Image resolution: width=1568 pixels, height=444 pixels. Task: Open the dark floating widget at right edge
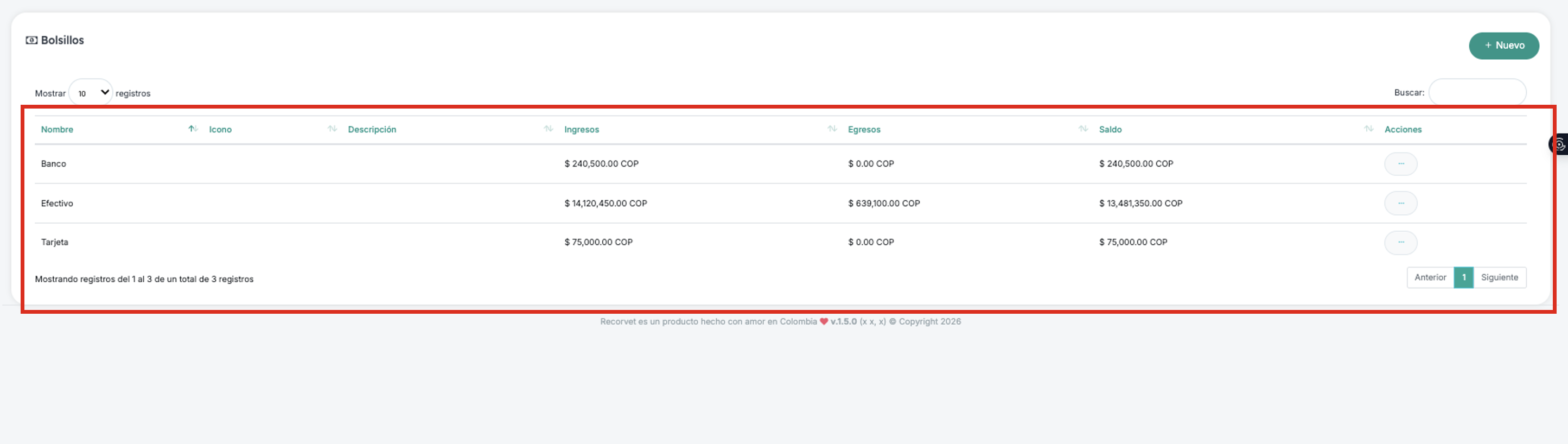click(x=1559, y=144)
